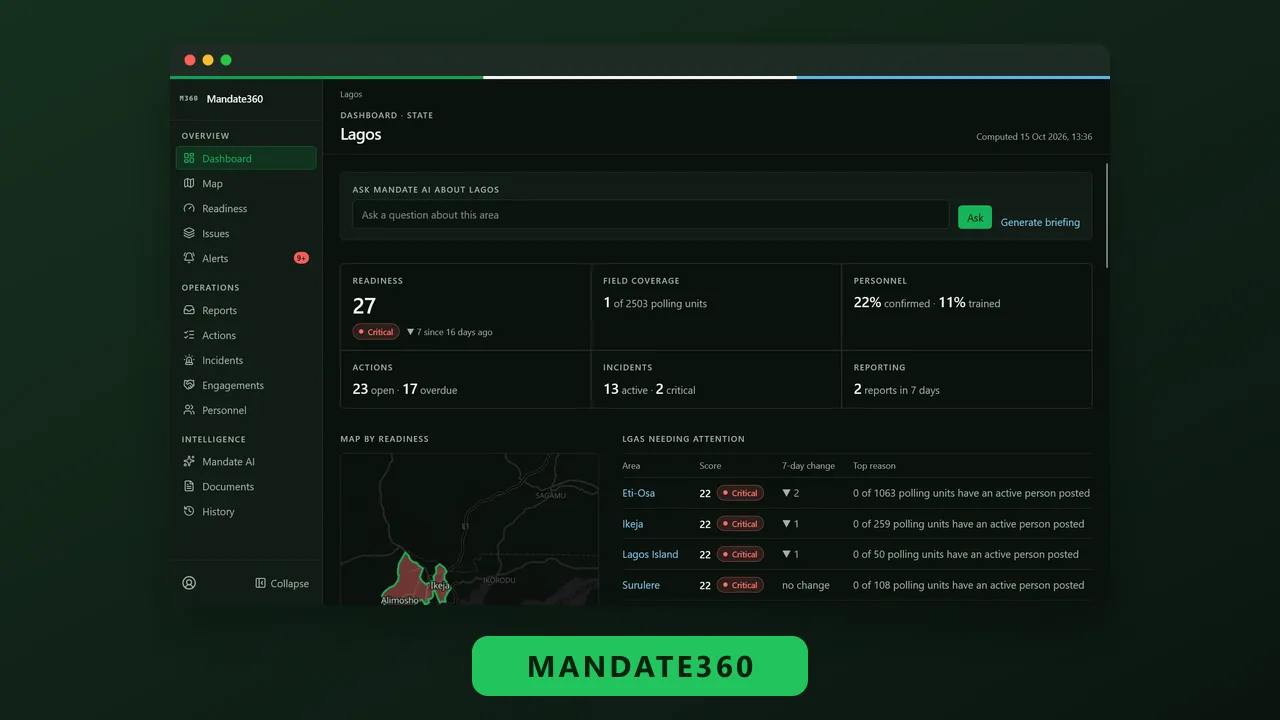The height and width of the screenshot is (720, 1280).
Task: Click the Personnel people icon
Action: [189, 410]
